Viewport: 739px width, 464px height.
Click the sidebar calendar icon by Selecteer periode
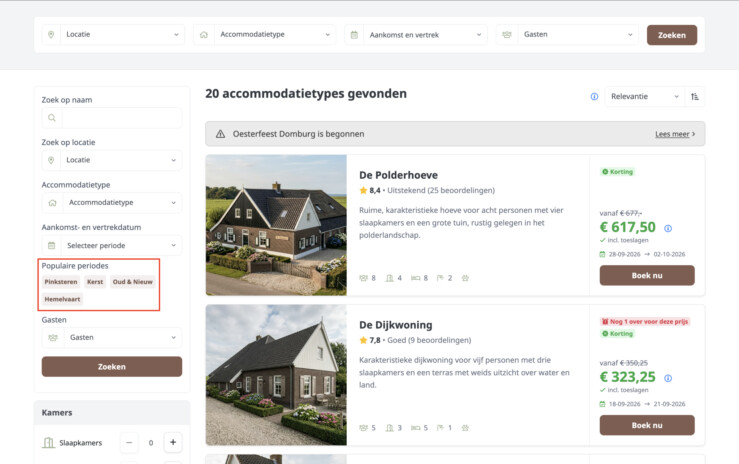click(52, 245)
